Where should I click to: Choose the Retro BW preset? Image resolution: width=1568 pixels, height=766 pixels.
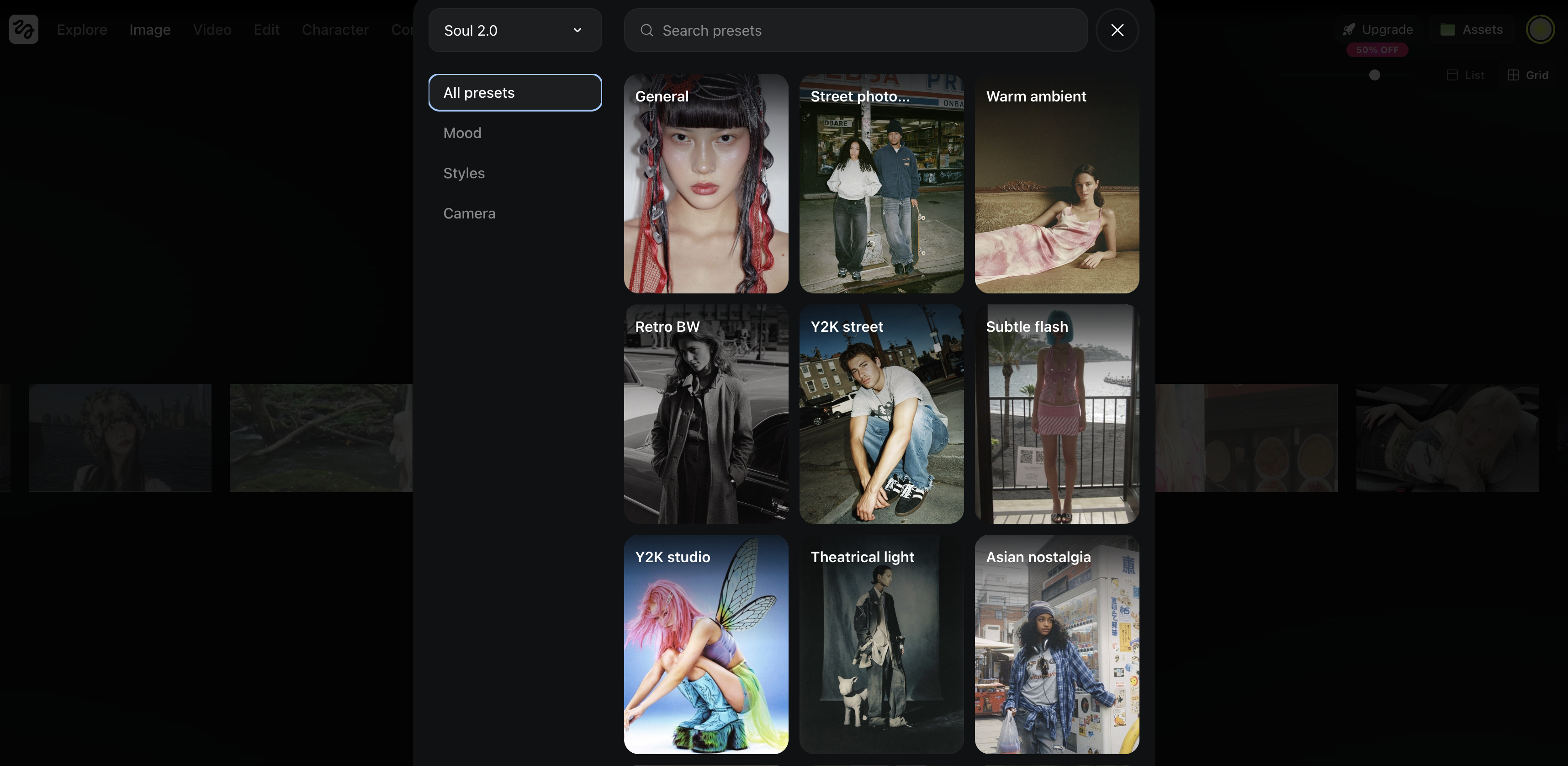click(705, 414)
